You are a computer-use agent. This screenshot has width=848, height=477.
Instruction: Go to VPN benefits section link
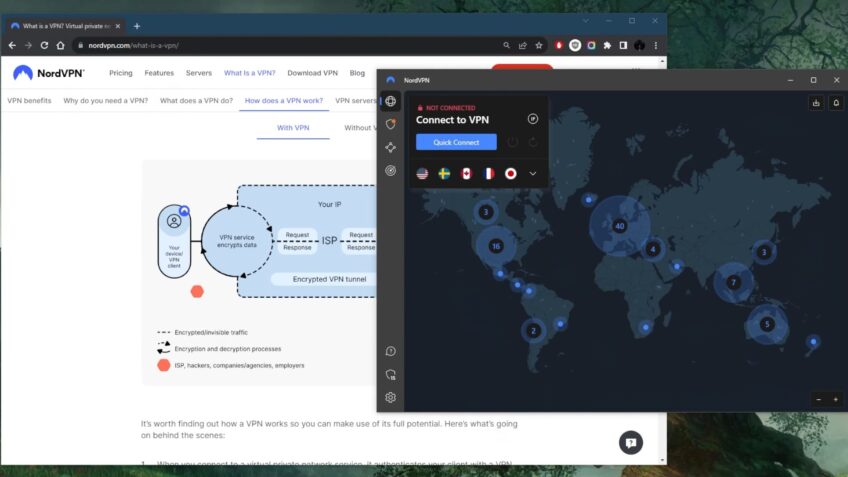(29, 101)
